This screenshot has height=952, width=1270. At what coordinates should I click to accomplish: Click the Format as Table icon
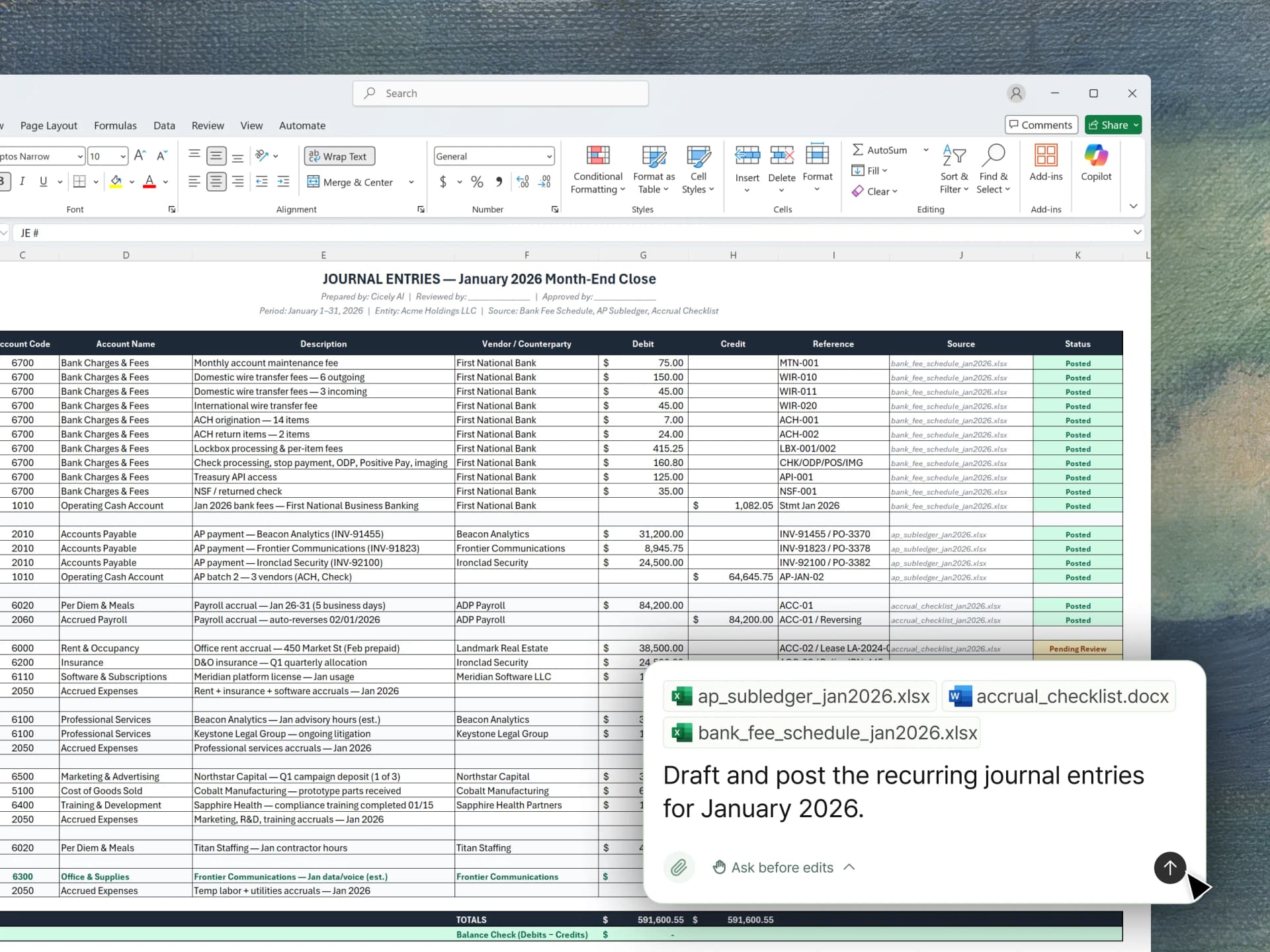[654, 157]
